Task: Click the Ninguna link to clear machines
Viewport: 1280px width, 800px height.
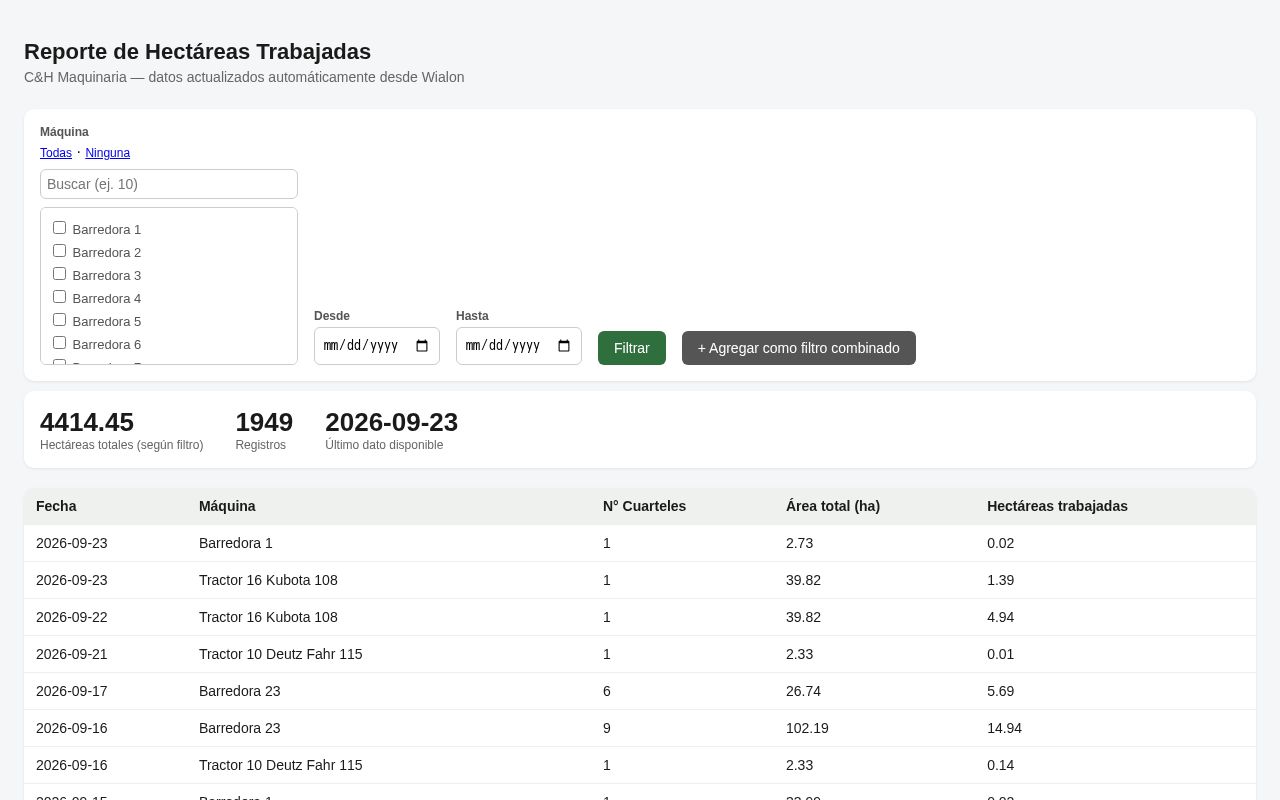Action: 107,153
